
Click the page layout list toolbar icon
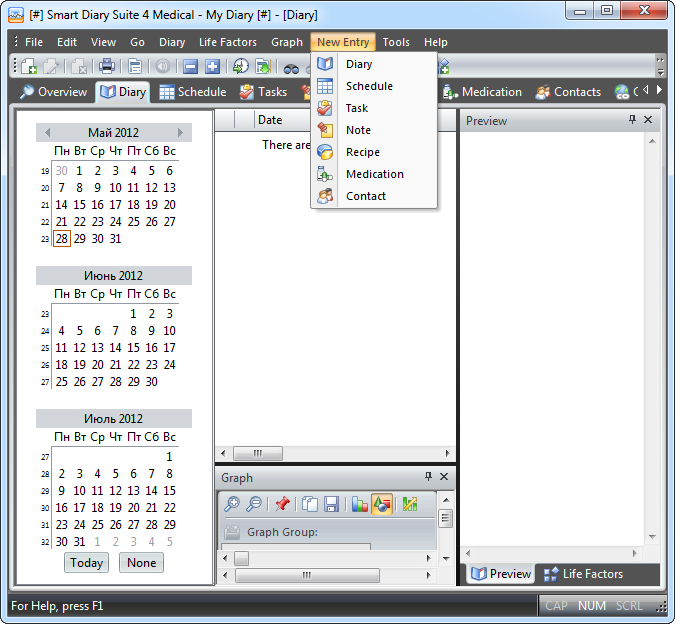point(135,66)
